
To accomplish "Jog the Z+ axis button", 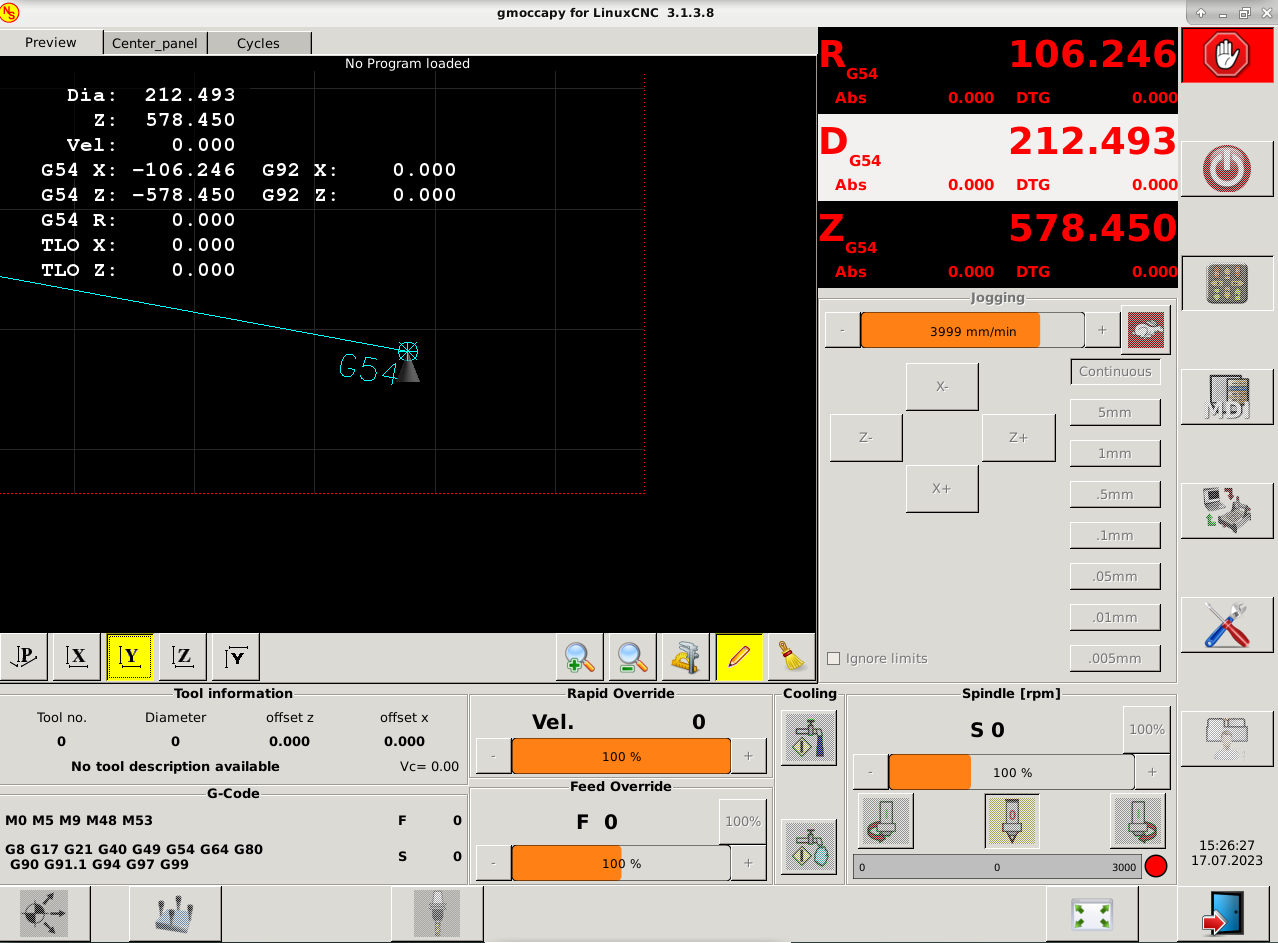I will (x=1018, y=438).
